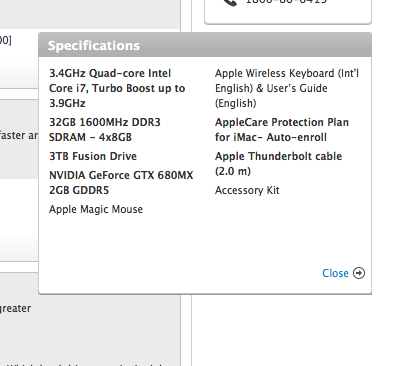The height and width of the screenshot is (366, 420).
Task: Select the Accessory Kit entry
Action: (x=247, y=190)
